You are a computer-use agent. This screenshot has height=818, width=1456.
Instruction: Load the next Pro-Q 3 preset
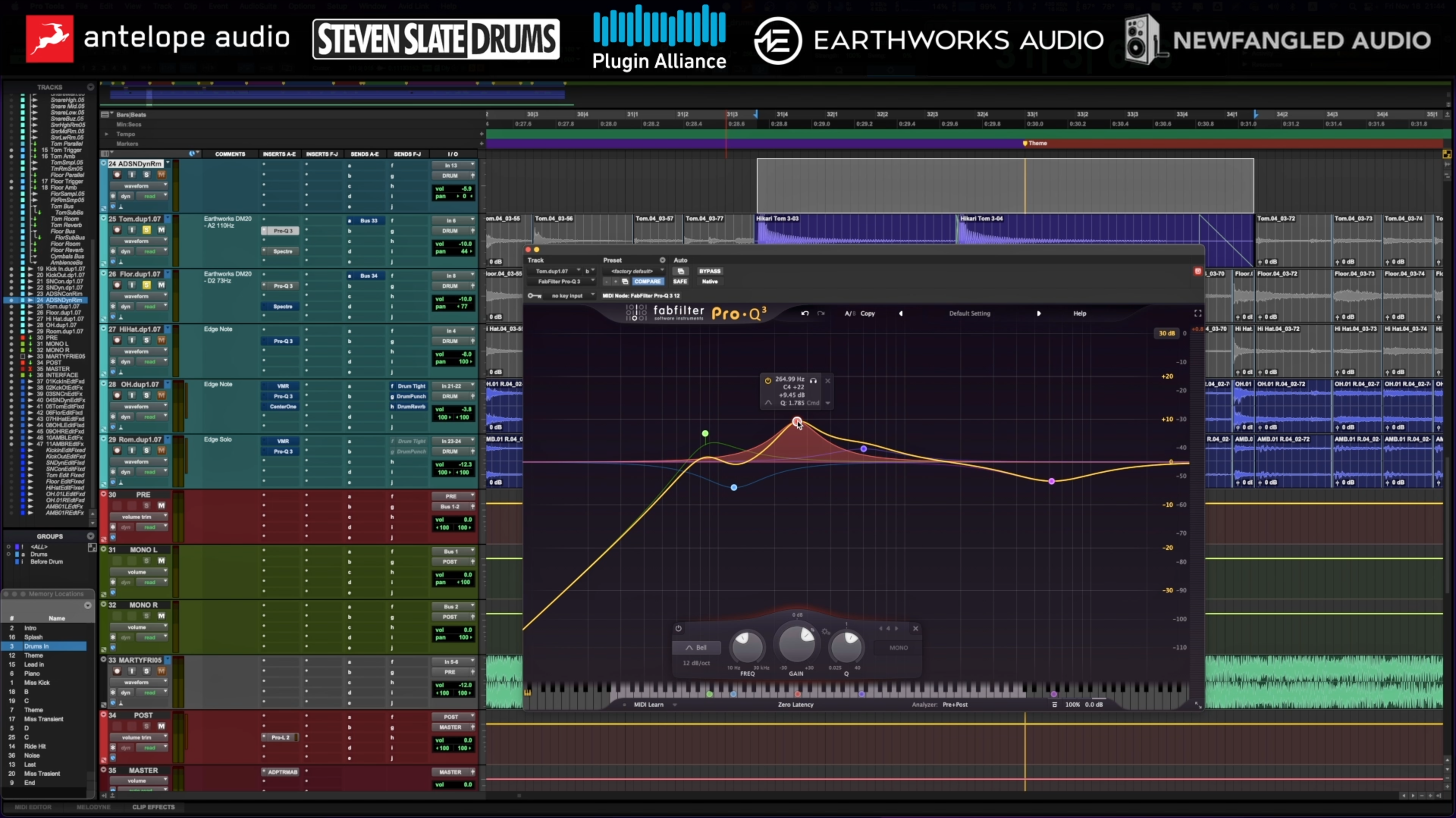[1039, 313]
